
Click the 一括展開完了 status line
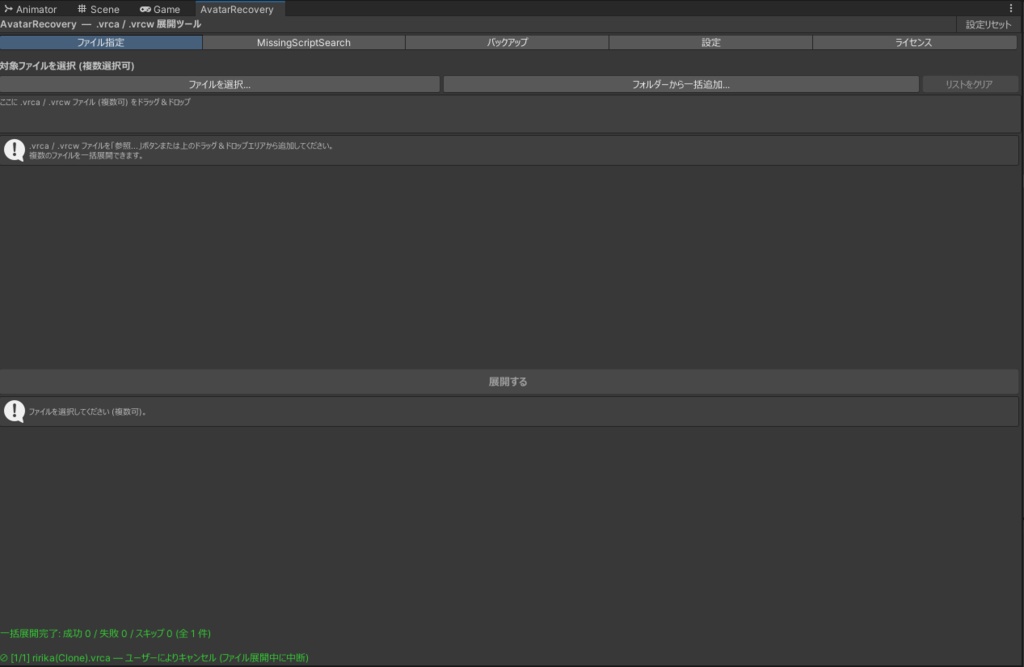point(105,633)
